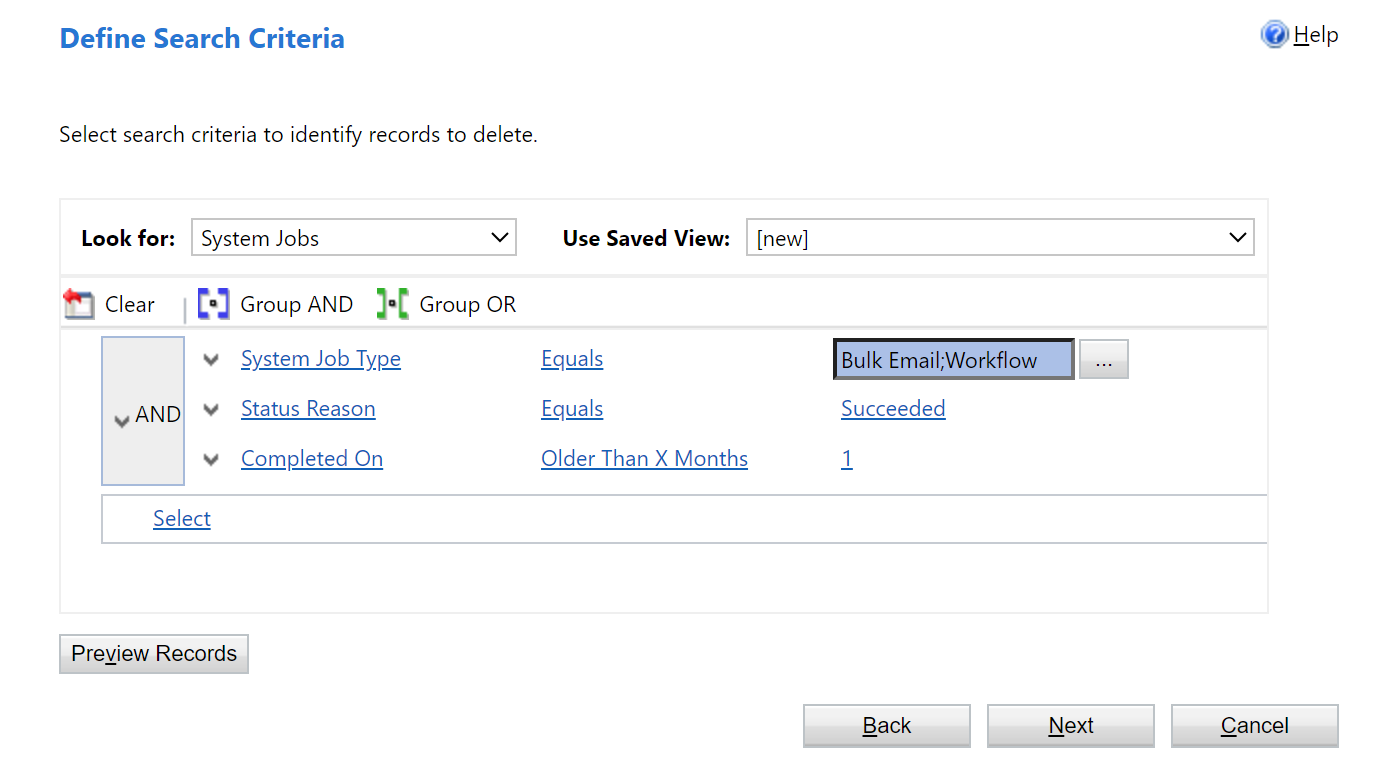Image resolution: width=1392 pixels, height=757 pixels.
Task: Expand the Status Reason row chevron
Action: click(x=211, y=409)
